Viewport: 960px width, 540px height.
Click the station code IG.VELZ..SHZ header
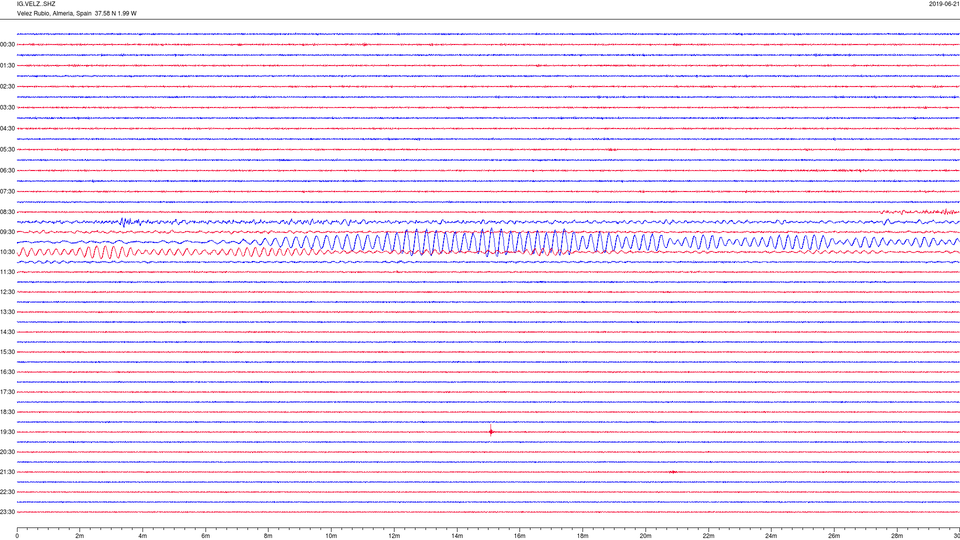pos(36,4)
